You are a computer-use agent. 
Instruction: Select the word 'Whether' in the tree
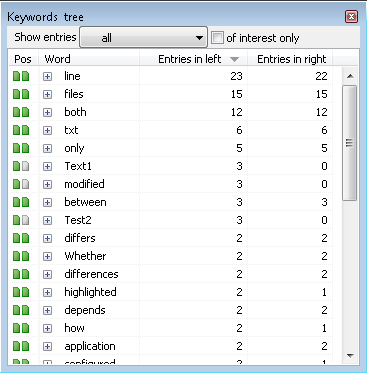(x=85, y=256)
